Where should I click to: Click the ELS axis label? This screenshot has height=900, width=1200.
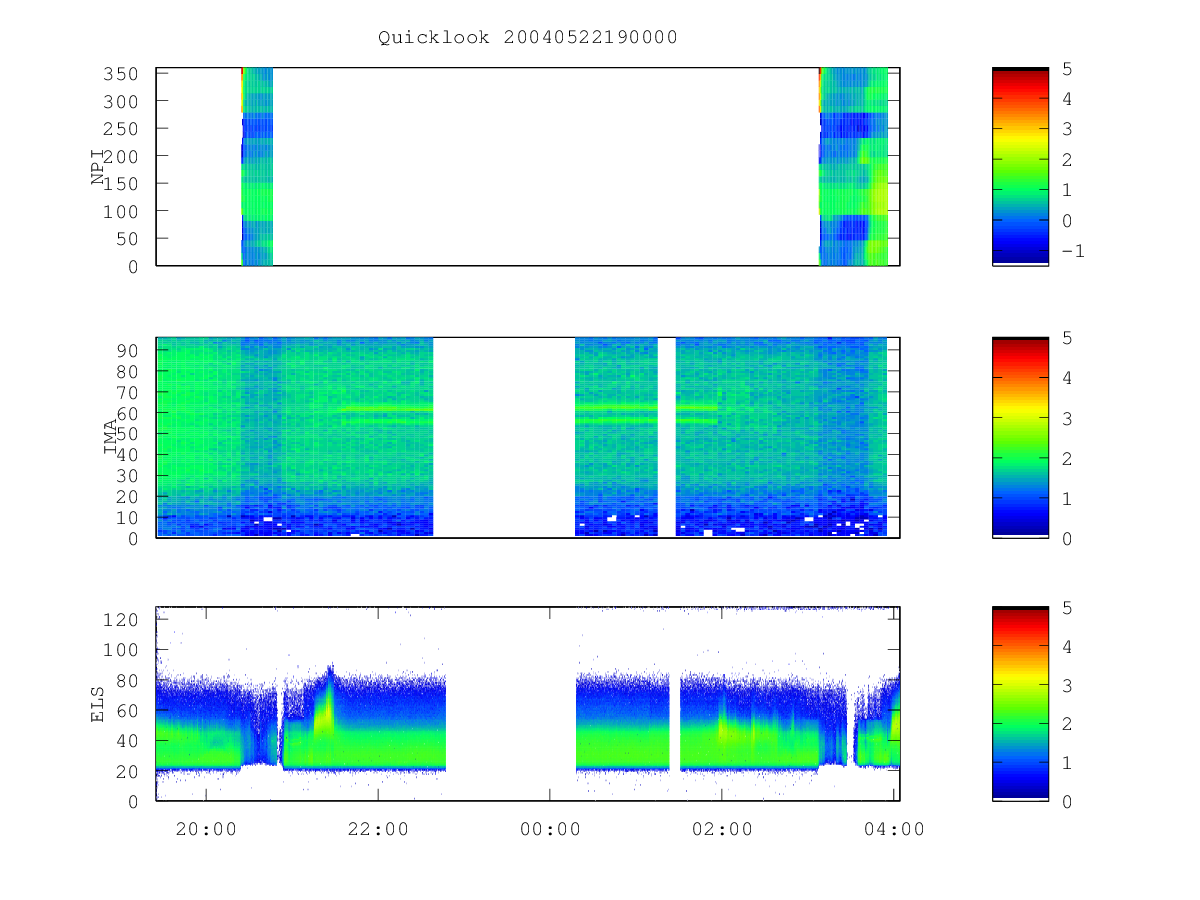[99, 704]
